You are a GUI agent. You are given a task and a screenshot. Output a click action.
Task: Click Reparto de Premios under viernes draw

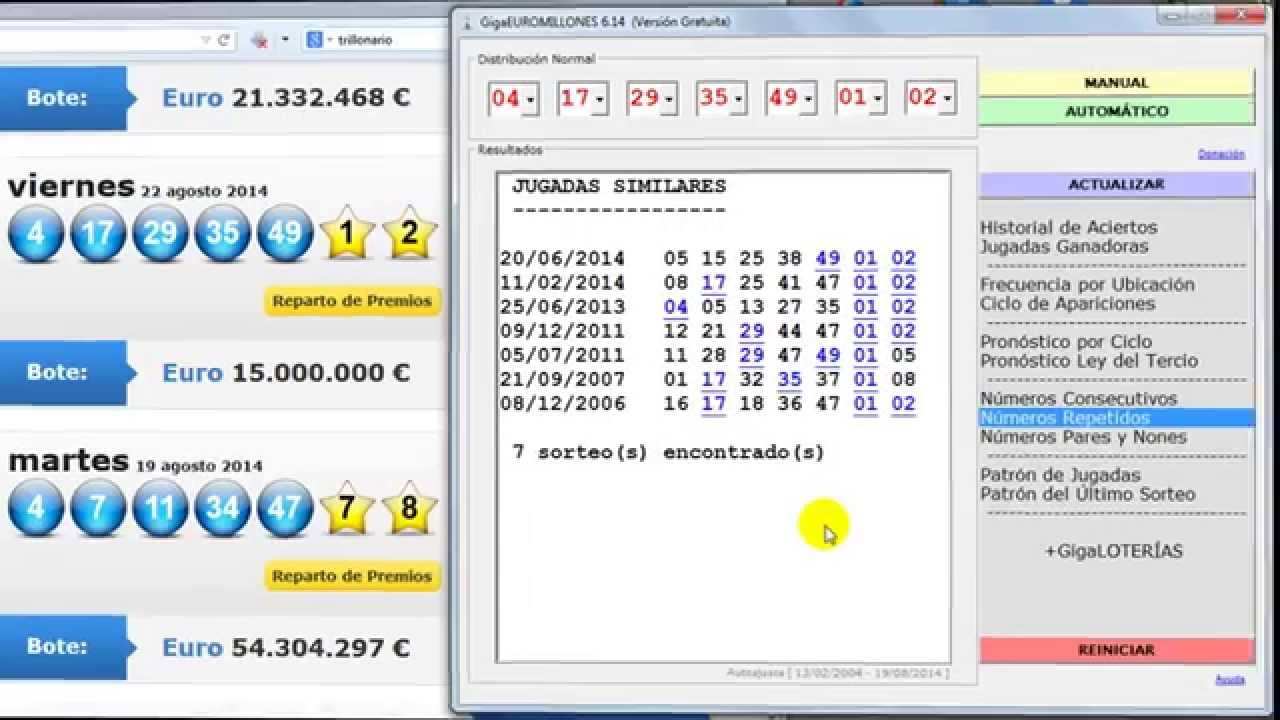[352, 301]
